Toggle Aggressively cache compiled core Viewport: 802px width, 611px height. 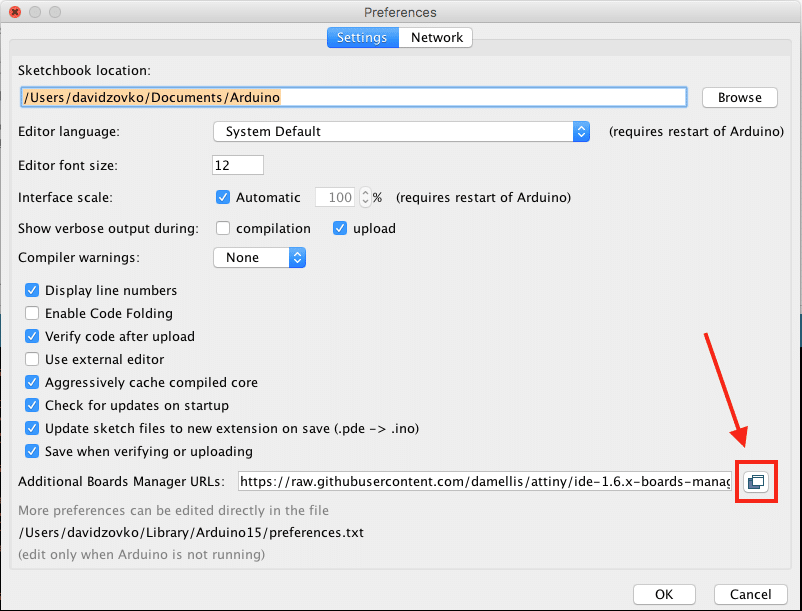coord(32,382)
